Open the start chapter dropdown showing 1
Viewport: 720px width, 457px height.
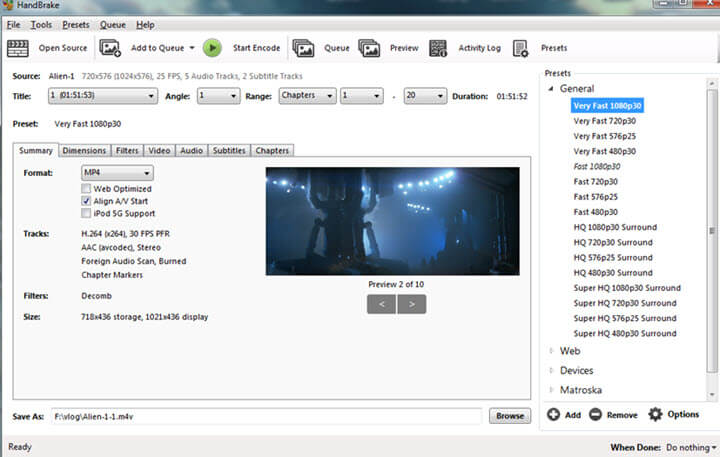click(x=361, y=96)
